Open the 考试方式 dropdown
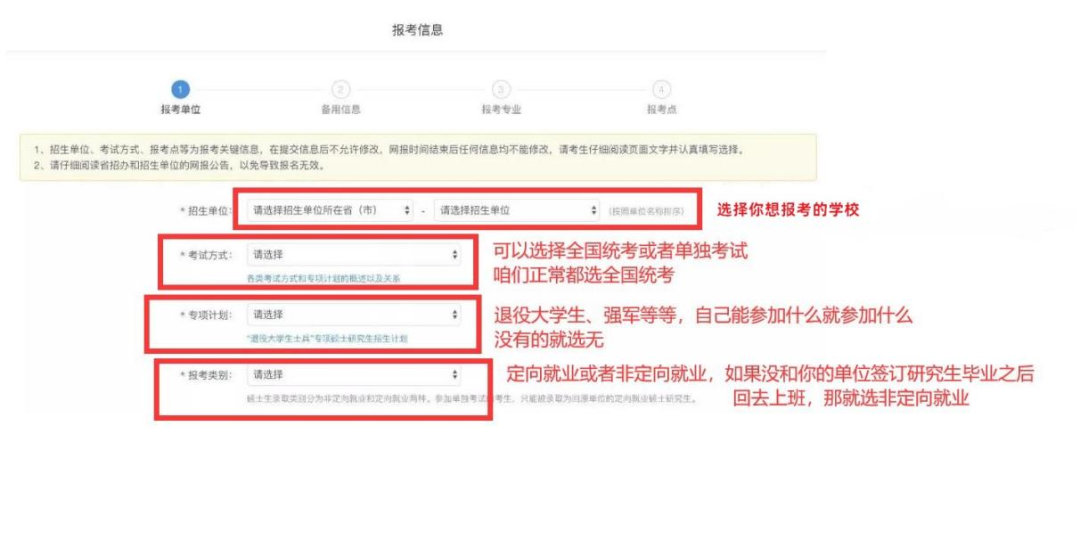This screenshot has width=1080, height=549. [x=354, y=255]
